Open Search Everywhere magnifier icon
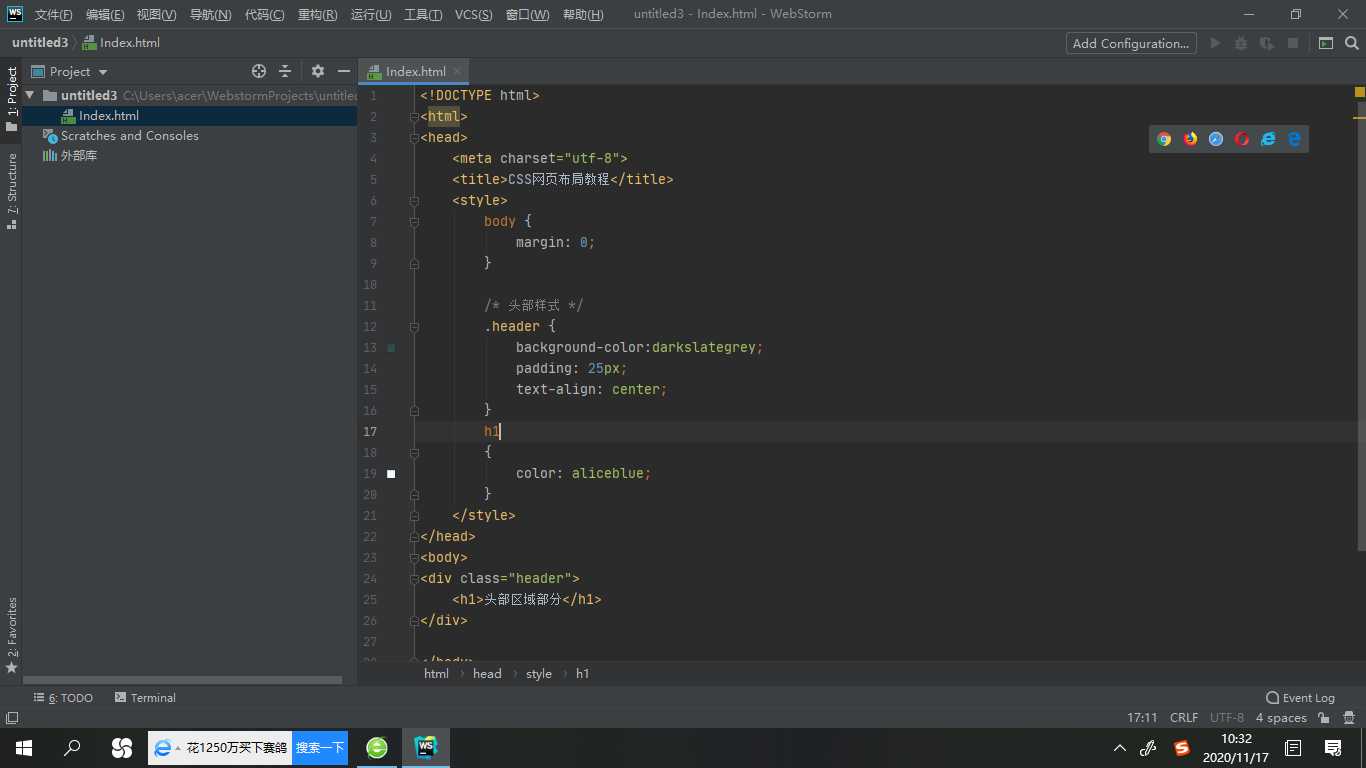Screen dimensions: 1366x768 (x=1352, y=43)
